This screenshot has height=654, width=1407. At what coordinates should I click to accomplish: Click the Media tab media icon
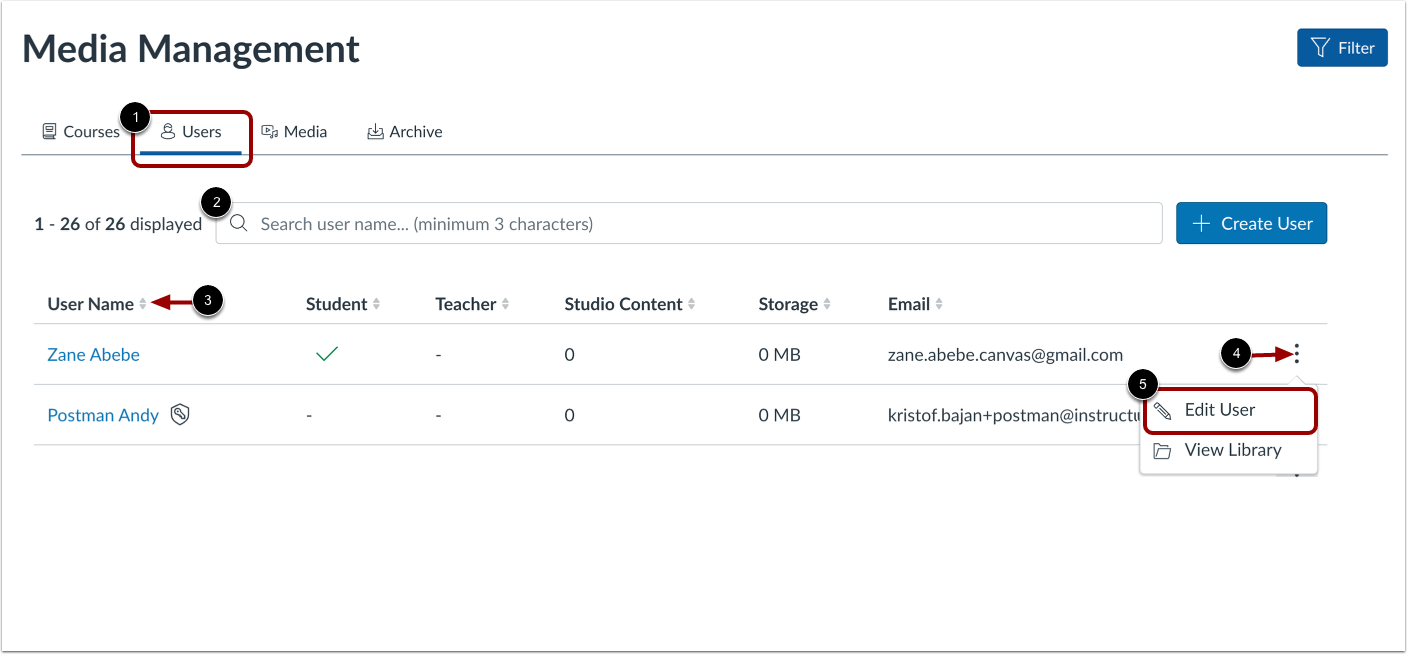(x=270, y=131)
